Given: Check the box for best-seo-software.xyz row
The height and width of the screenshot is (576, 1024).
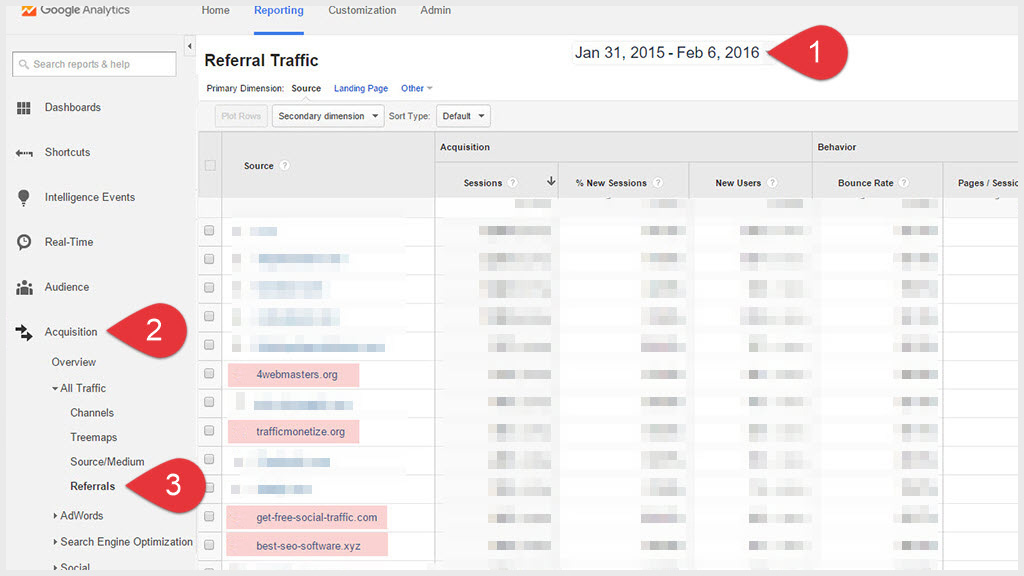Looking at the screenshot, I should [209, 545].
